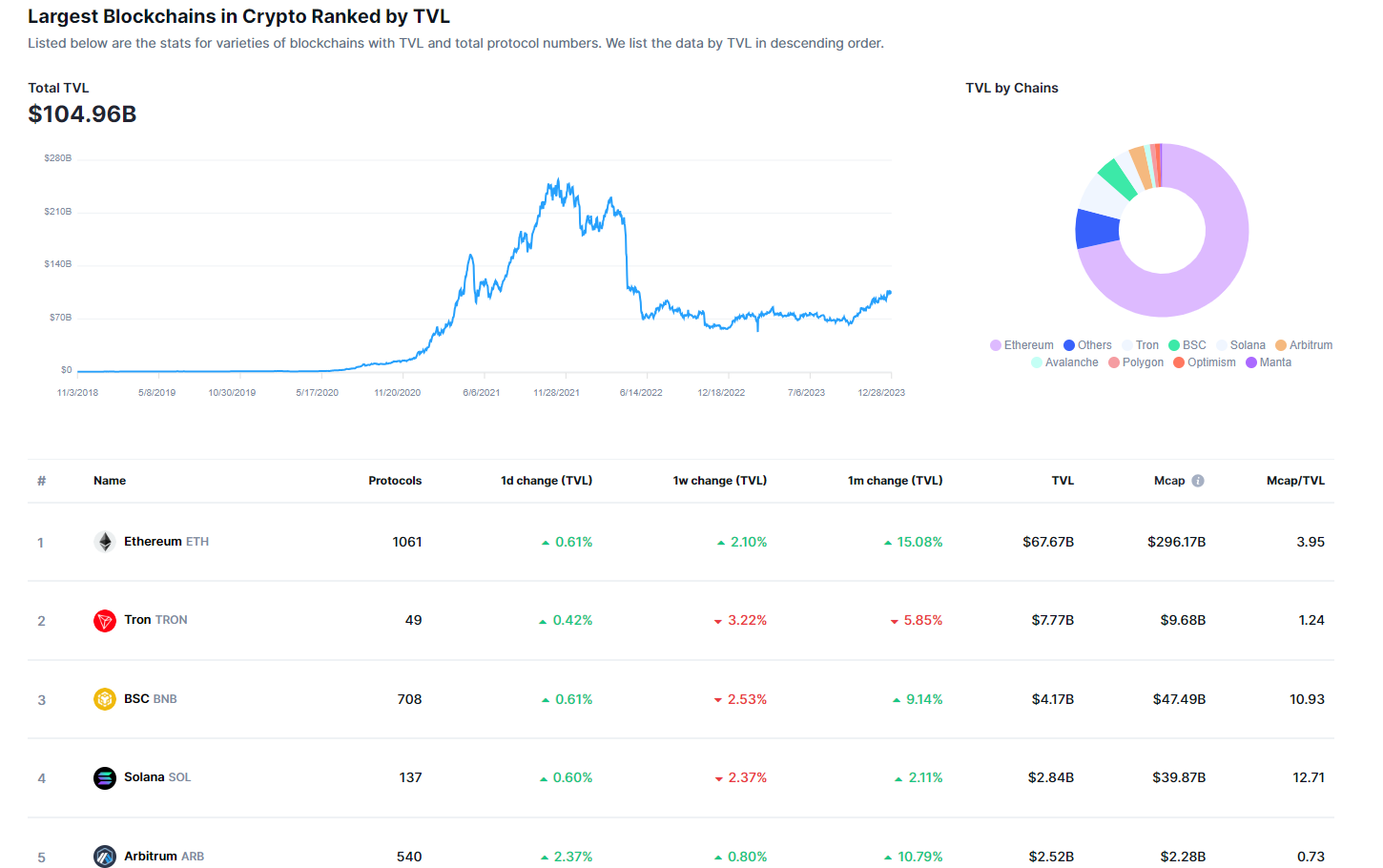Screen dimensions: 1383x868
Task: Open the Tron TRON chain link
Action: (155, 620)
